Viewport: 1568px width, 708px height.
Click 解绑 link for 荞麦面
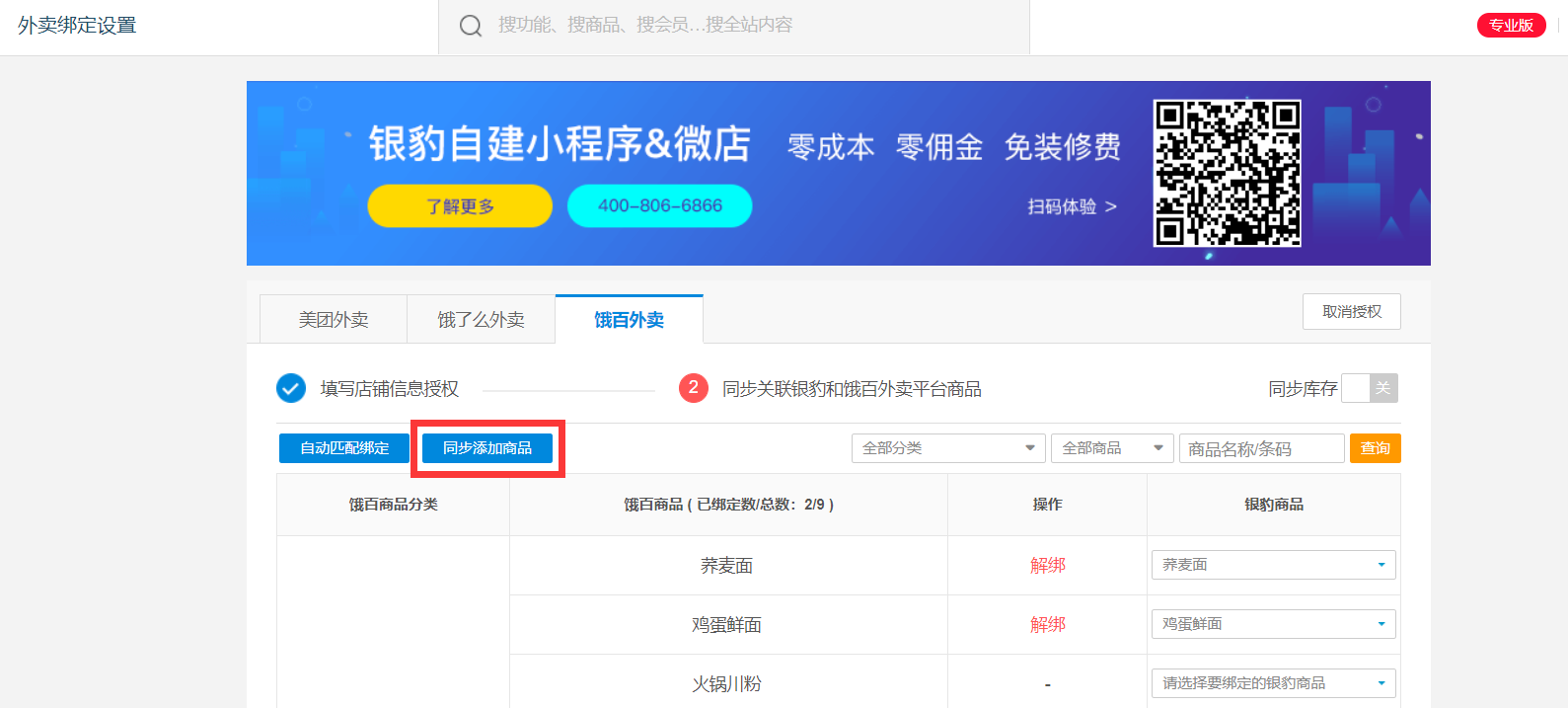pyautogui.click(x=1047, y=566)
